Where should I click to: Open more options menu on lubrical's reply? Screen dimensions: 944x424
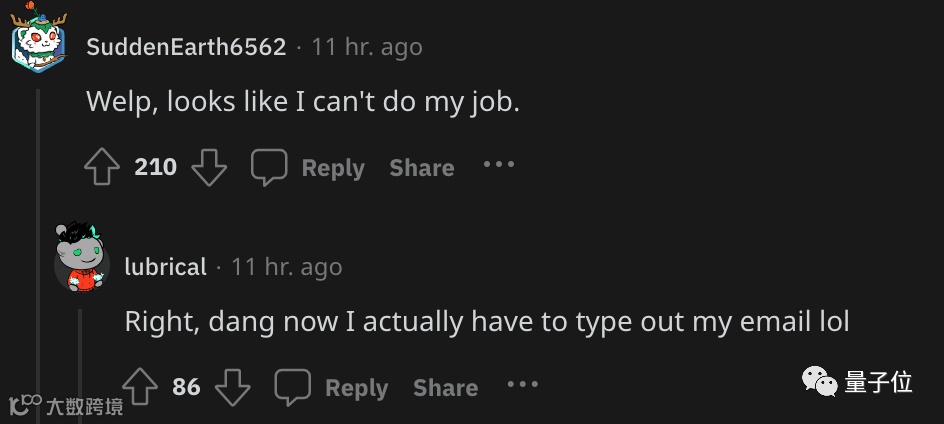tap(523, 385)
